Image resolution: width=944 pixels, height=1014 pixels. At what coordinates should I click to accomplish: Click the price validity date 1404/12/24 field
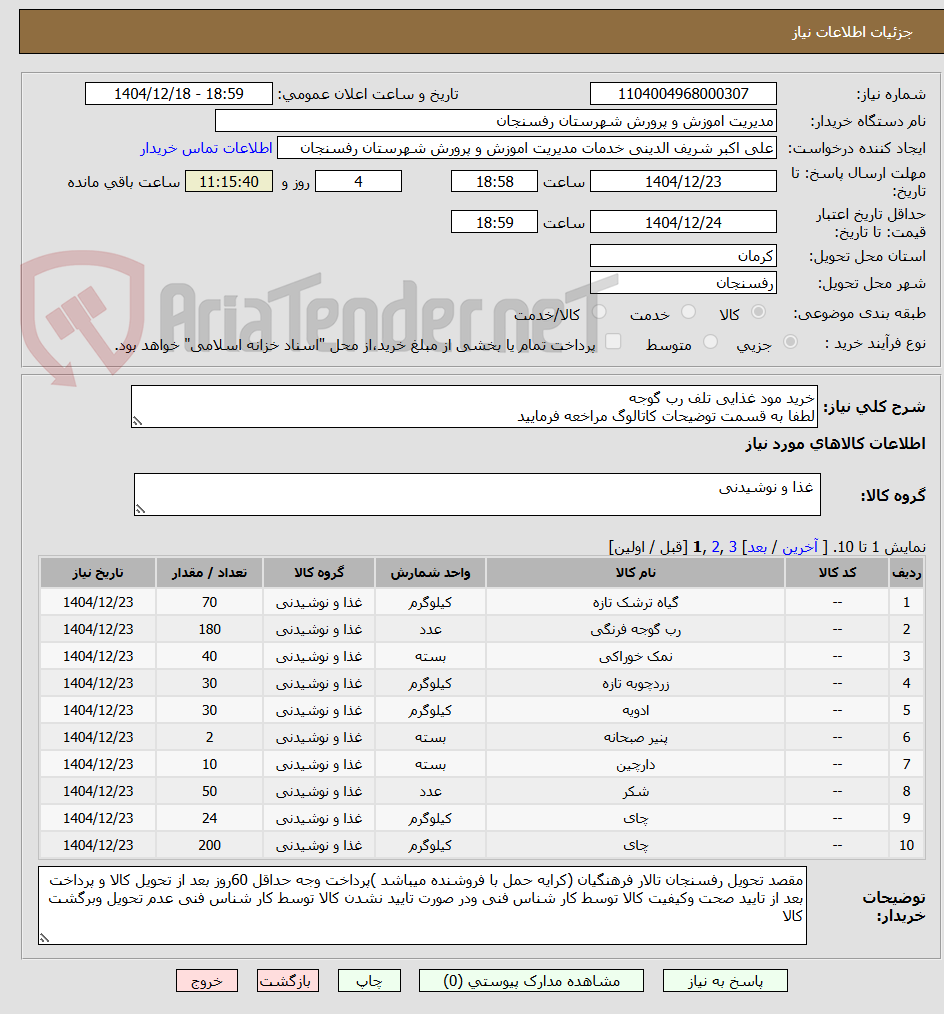[x=683, y=222]
